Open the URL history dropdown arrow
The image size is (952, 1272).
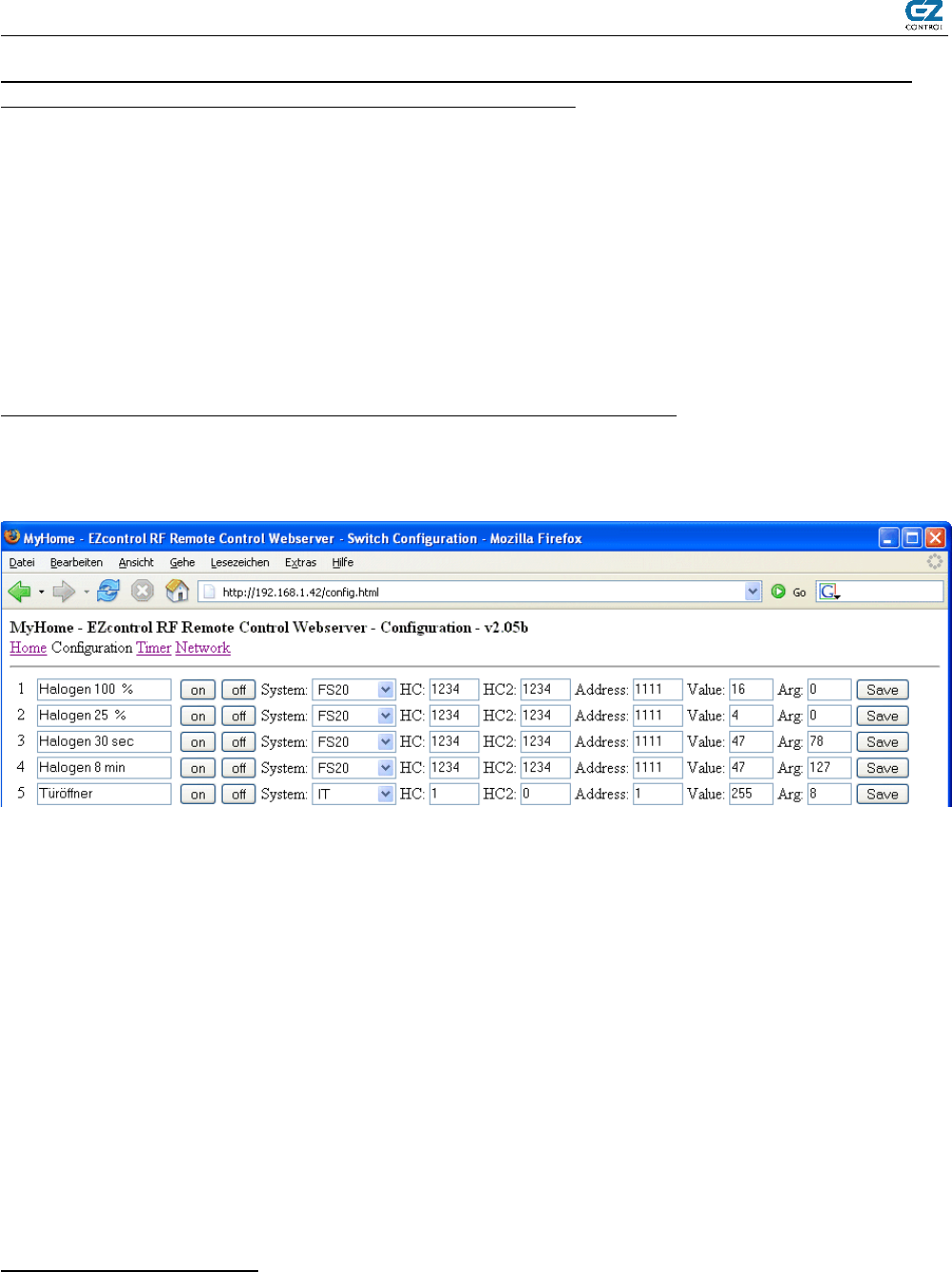[x=753, y=592]
